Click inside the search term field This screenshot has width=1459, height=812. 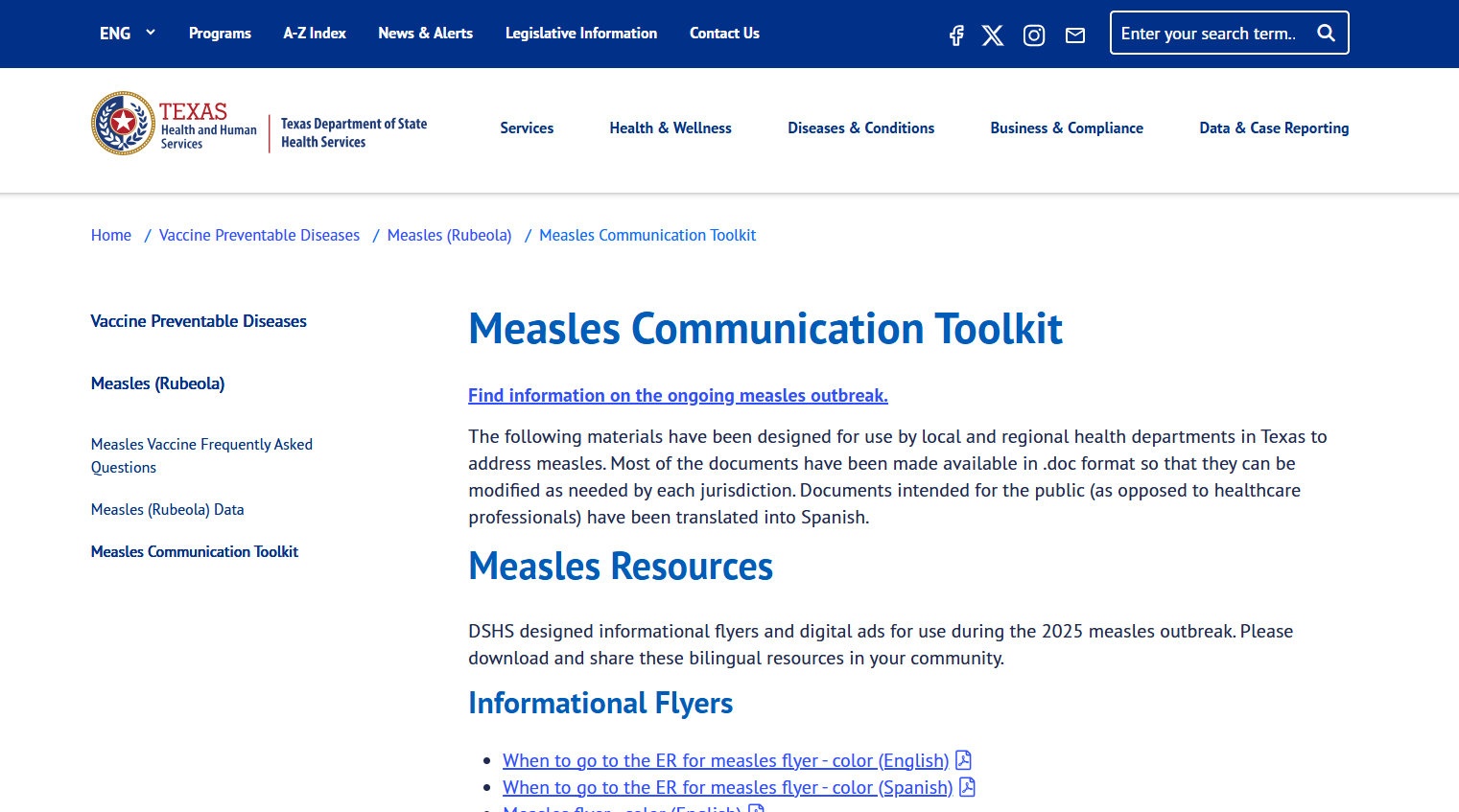[x=1209, y=34]
